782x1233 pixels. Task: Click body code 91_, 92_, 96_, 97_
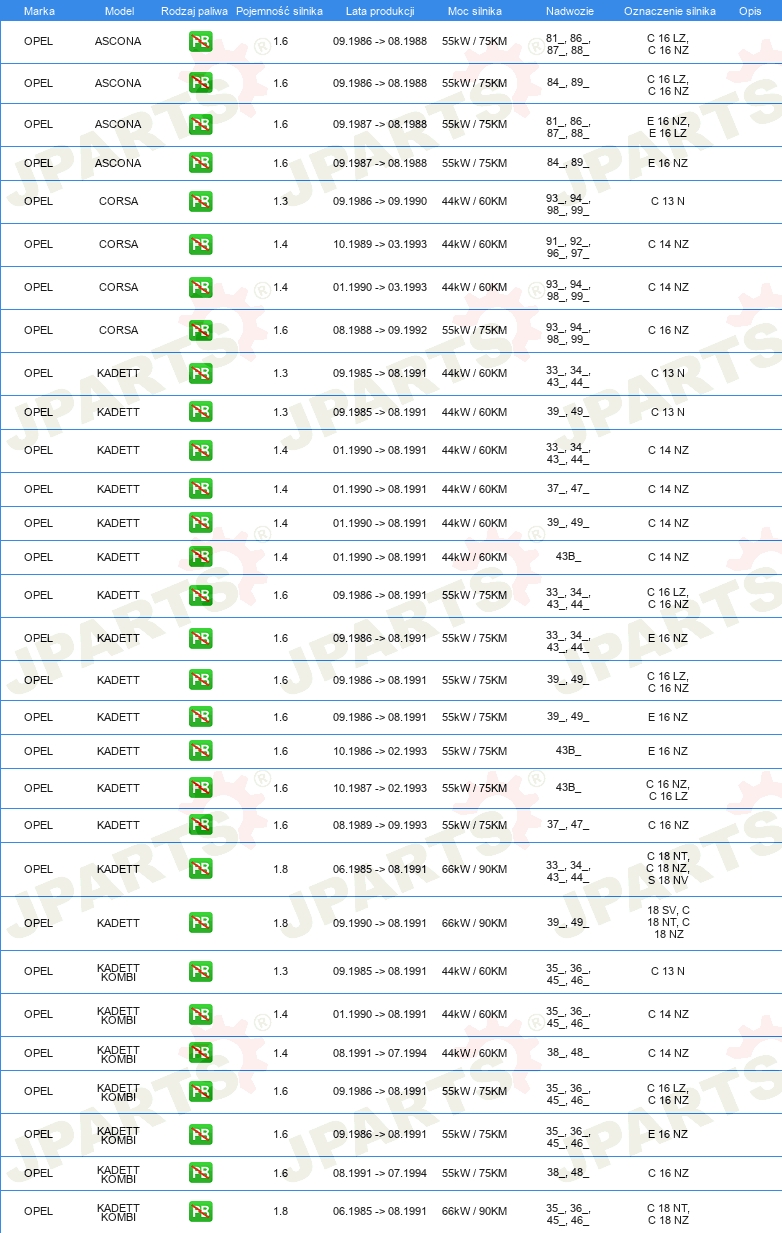click(x=568, y=248)
